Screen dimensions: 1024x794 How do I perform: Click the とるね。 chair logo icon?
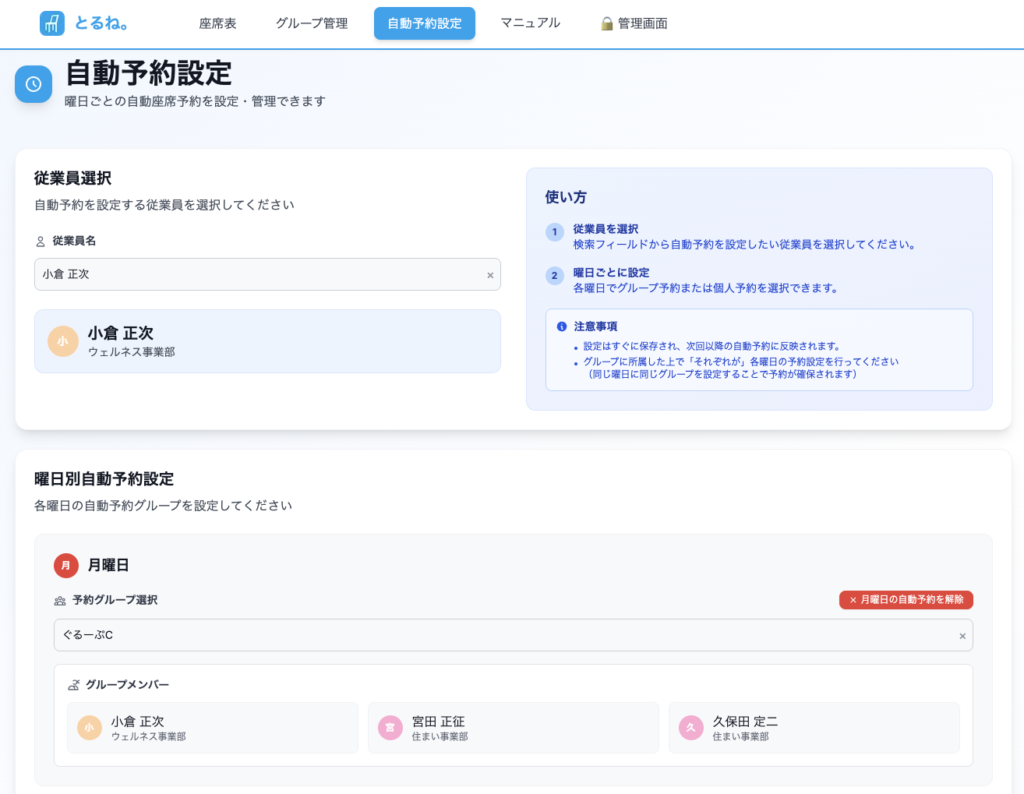(52, 23)
